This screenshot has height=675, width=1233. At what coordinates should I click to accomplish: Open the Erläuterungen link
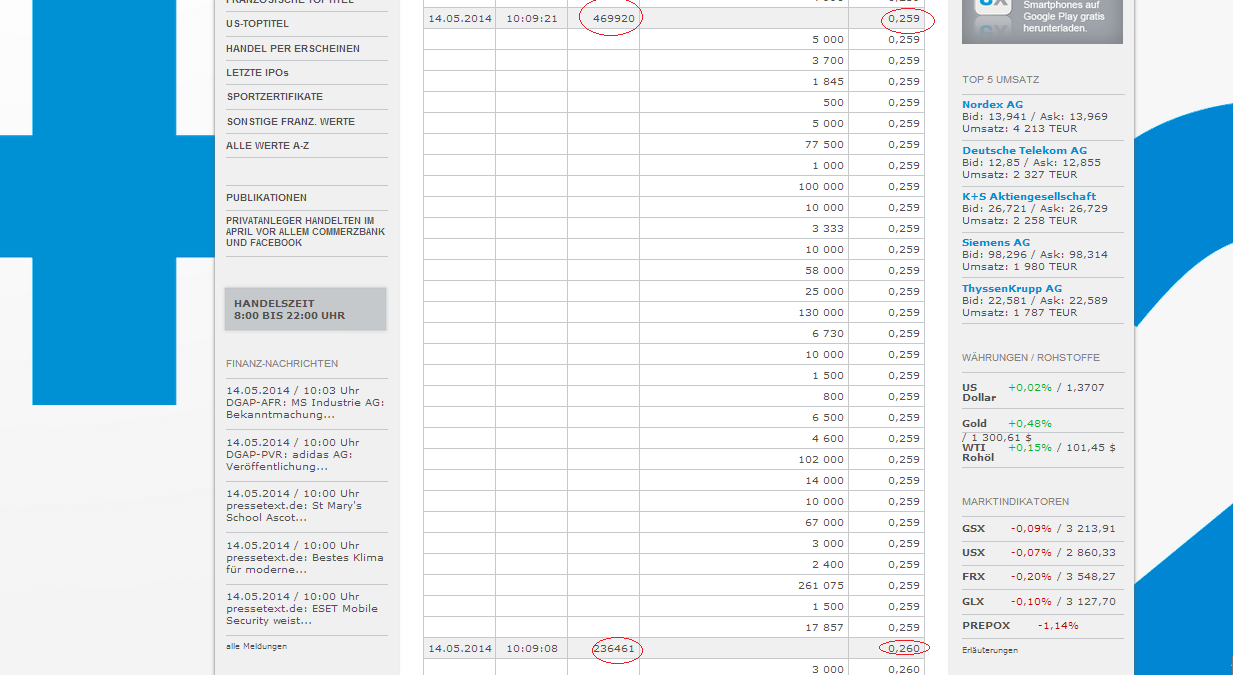[990, 650]
